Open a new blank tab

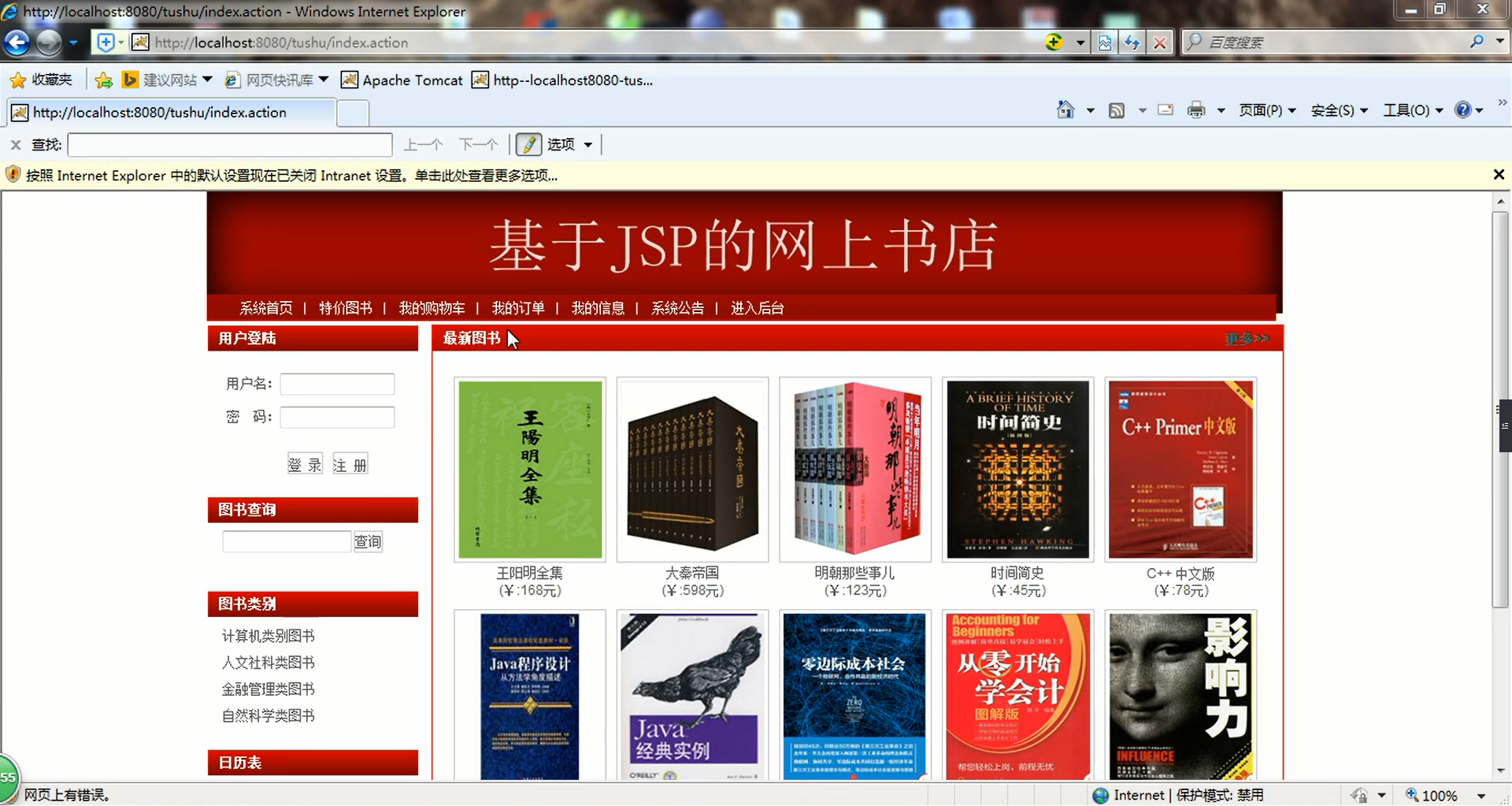pyautogui.click(x=353, y=113)
